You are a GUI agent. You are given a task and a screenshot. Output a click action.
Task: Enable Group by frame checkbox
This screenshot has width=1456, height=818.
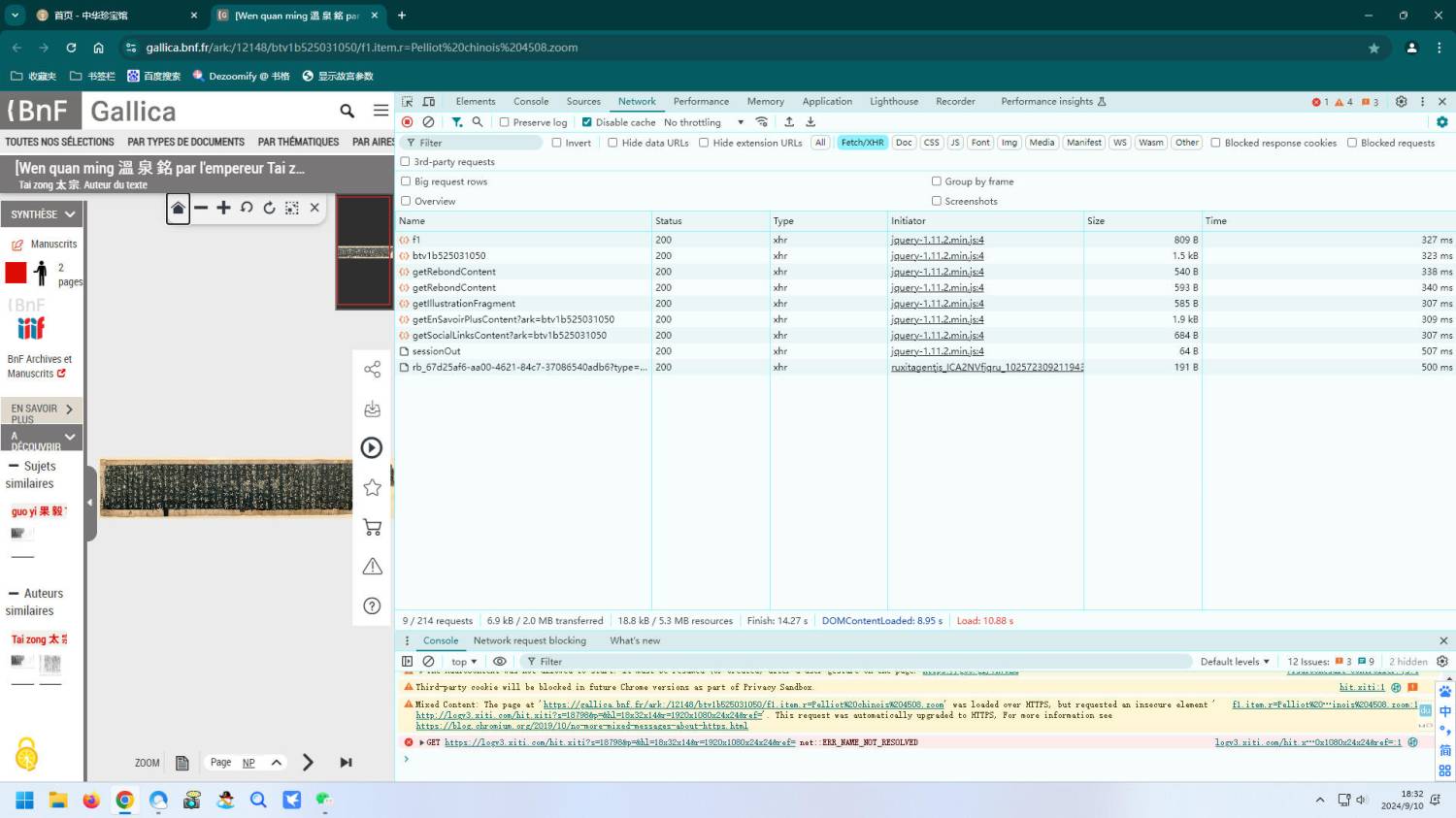tap(937, 181)
